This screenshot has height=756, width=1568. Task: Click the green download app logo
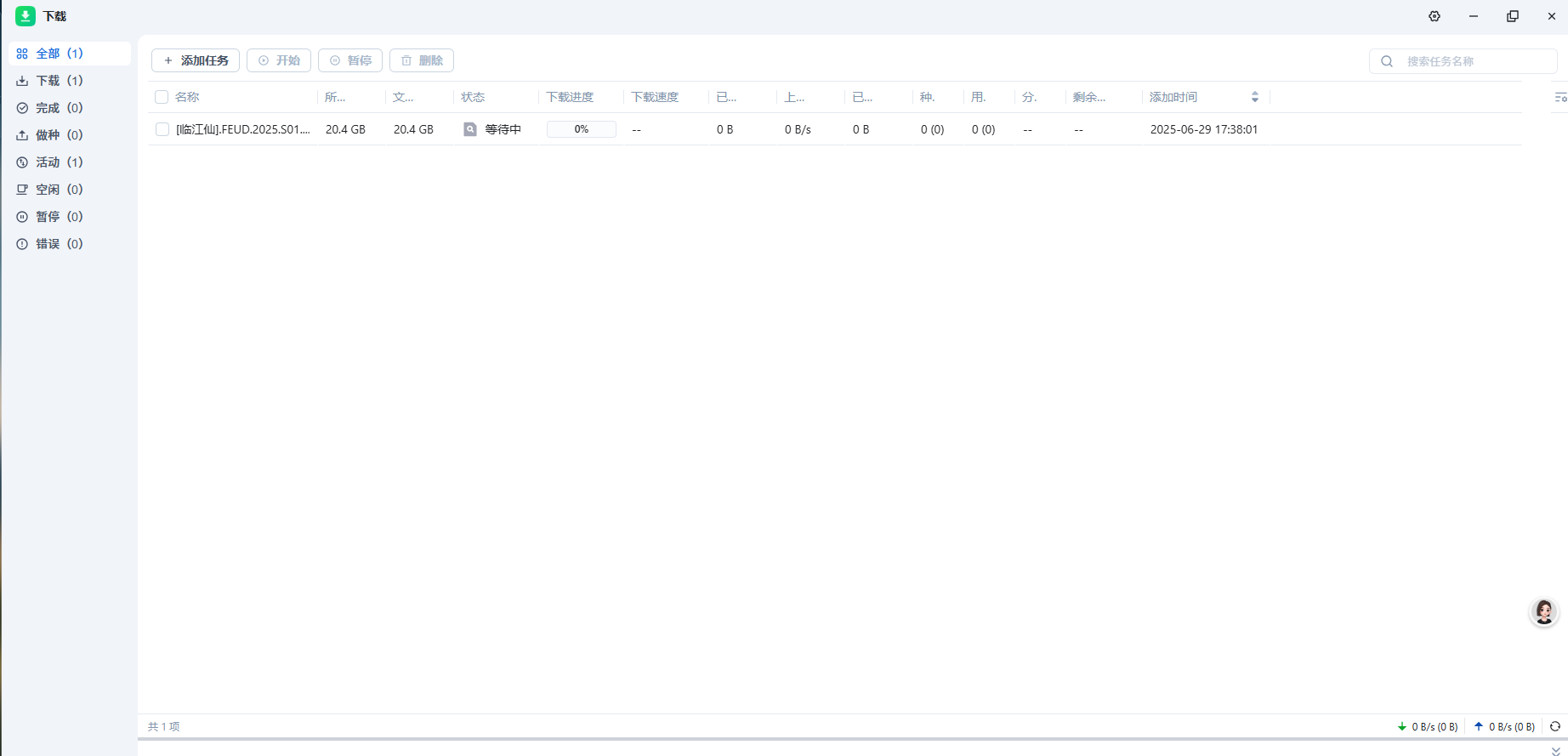click(26, 16)
